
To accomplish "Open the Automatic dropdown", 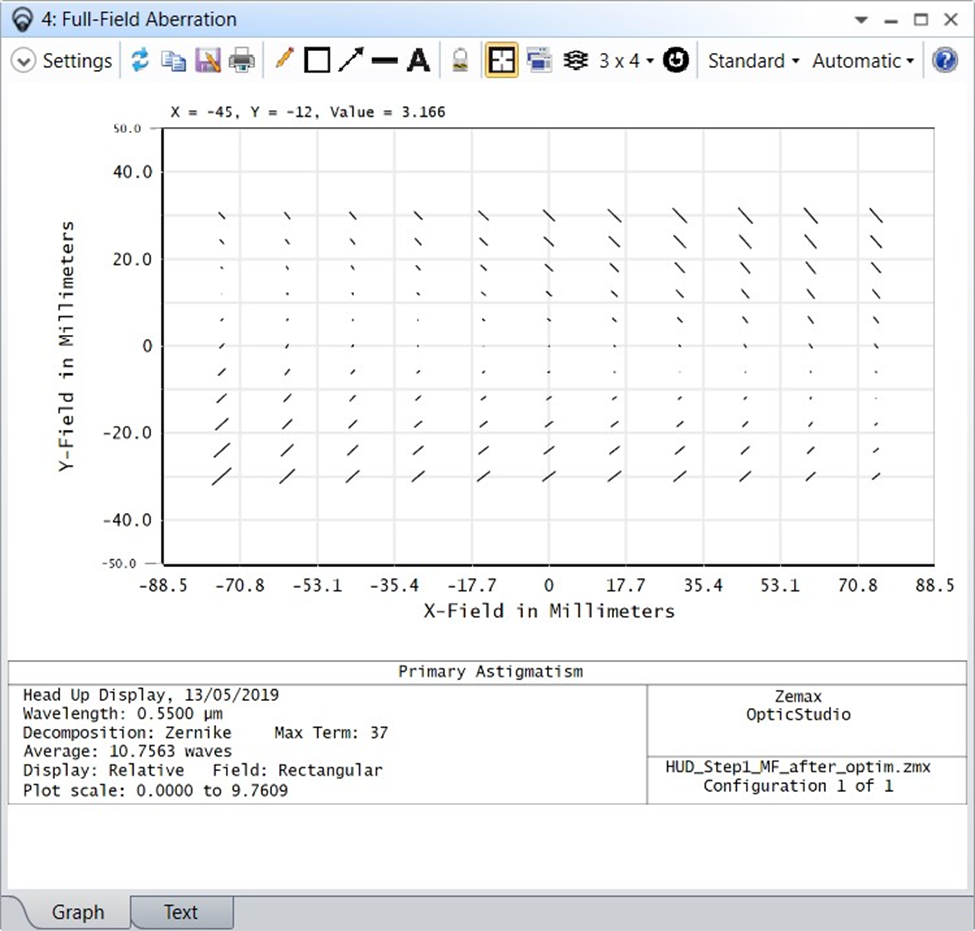I will (863, 61).
